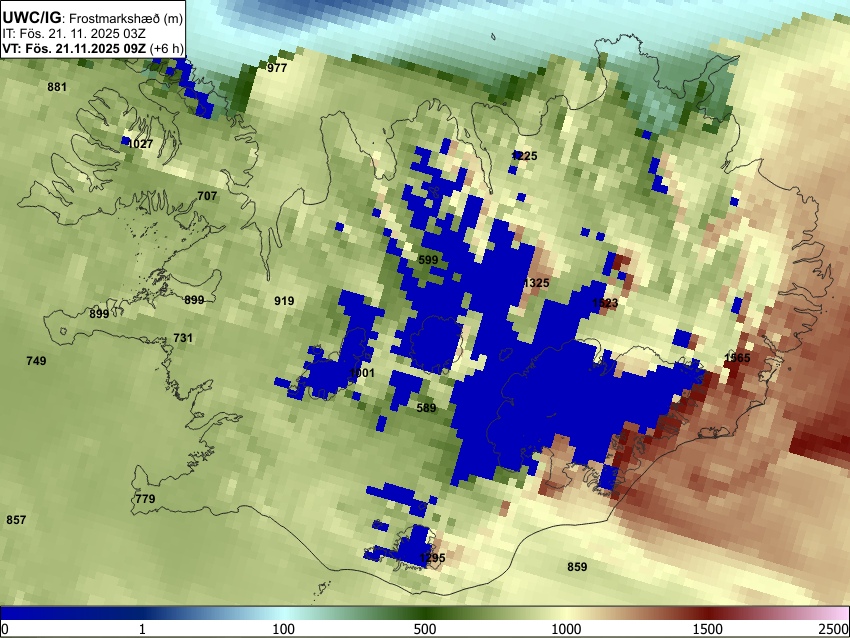Click the legend tick label 2500

(834, 629)
